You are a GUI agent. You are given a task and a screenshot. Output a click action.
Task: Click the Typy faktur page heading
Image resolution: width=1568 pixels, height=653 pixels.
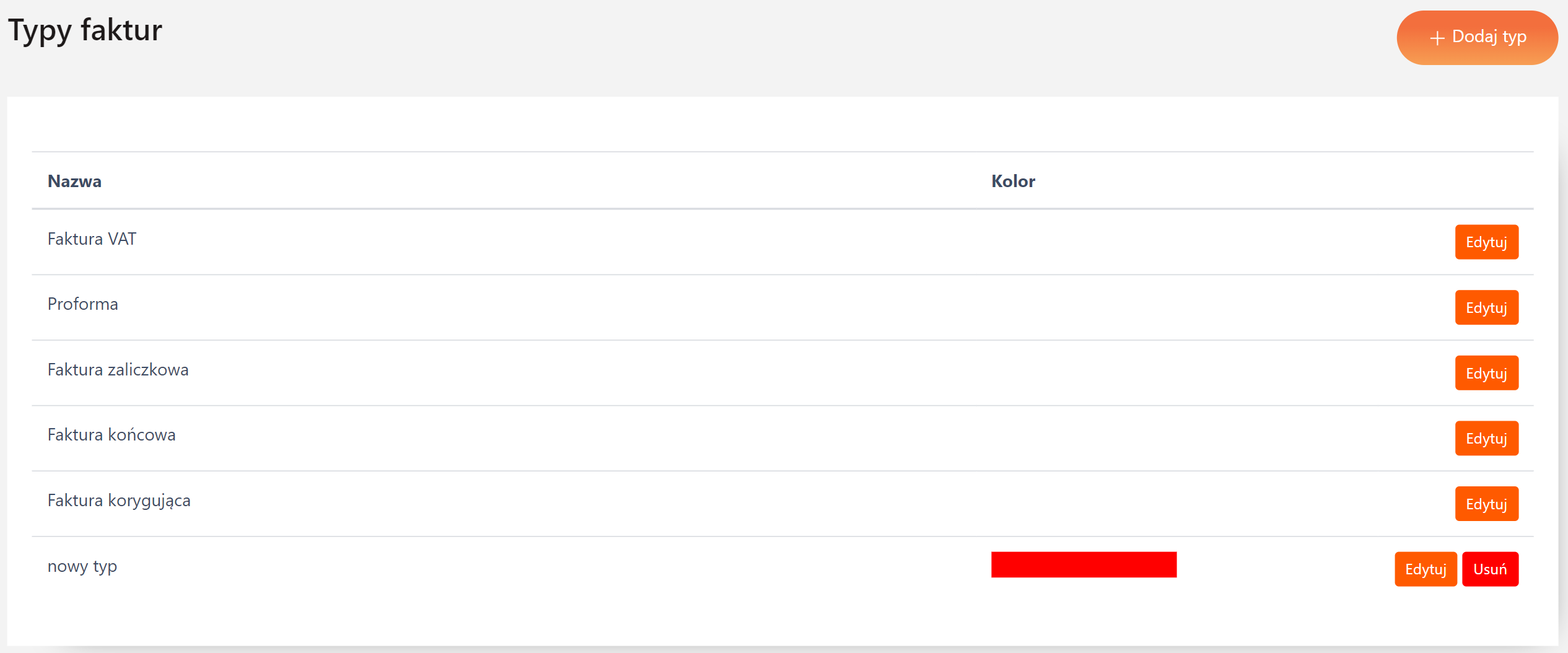point(85,30)
